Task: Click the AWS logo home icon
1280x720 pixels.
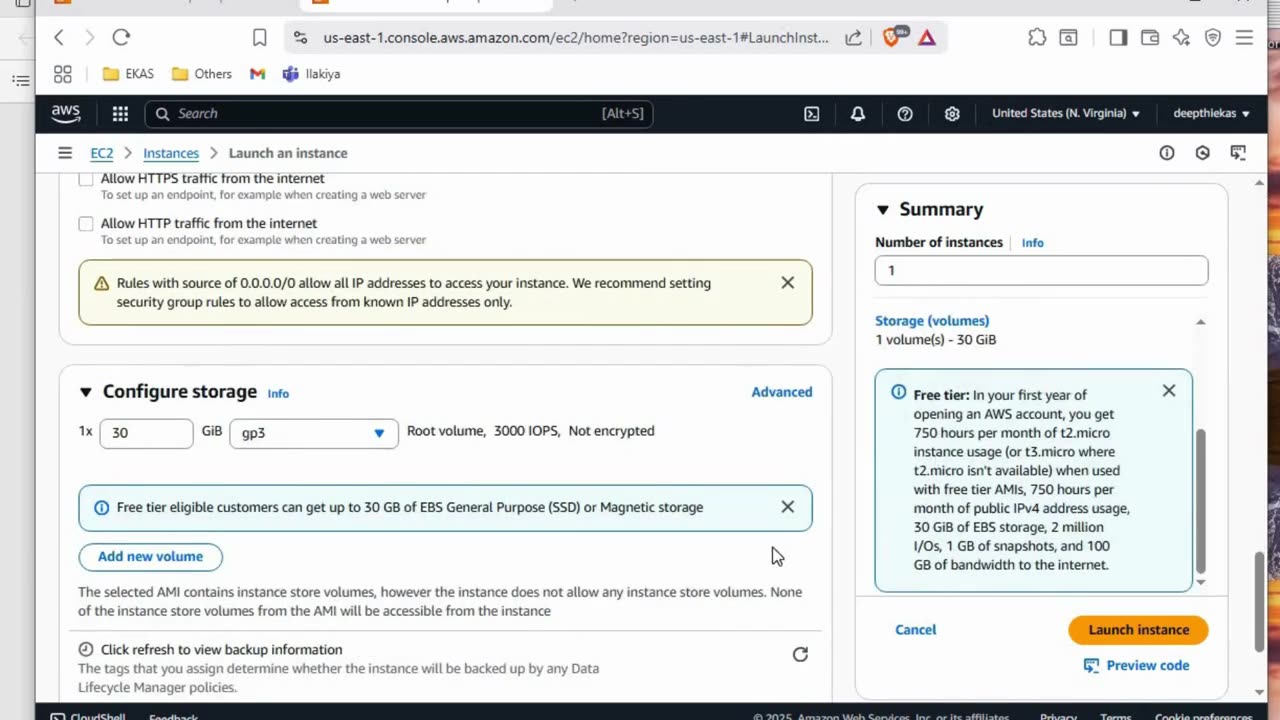Action: [x=66, y=113]
